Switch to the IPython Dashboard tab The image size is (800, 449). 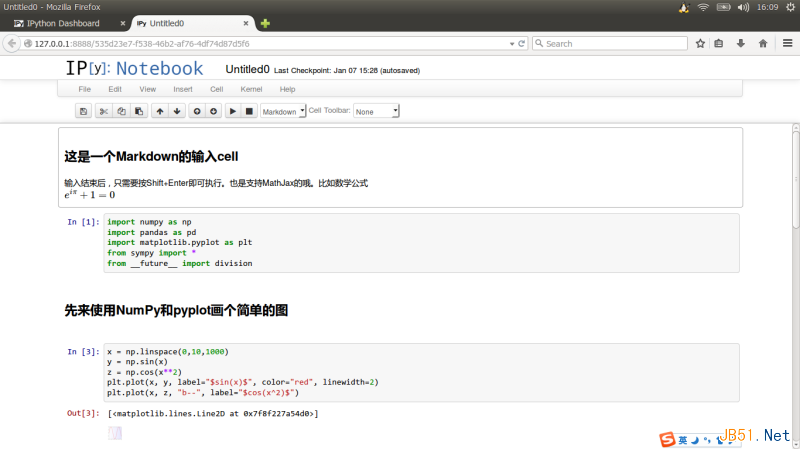pyautogui.click(x=64, y=23)
